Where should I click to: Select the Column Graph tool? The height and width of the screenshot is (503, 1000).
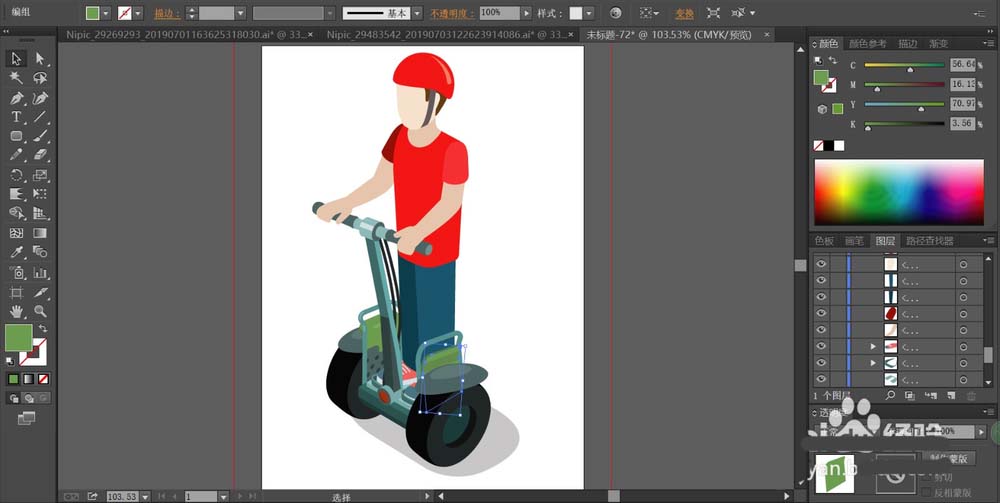[x=40, y=273]
